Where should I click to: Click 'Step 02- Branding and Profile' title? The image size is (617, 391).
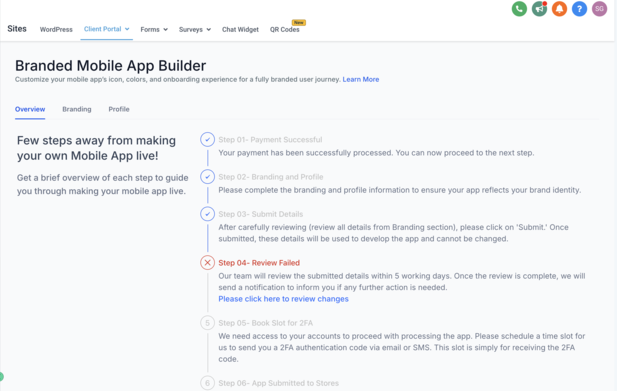tap(271, 177)
